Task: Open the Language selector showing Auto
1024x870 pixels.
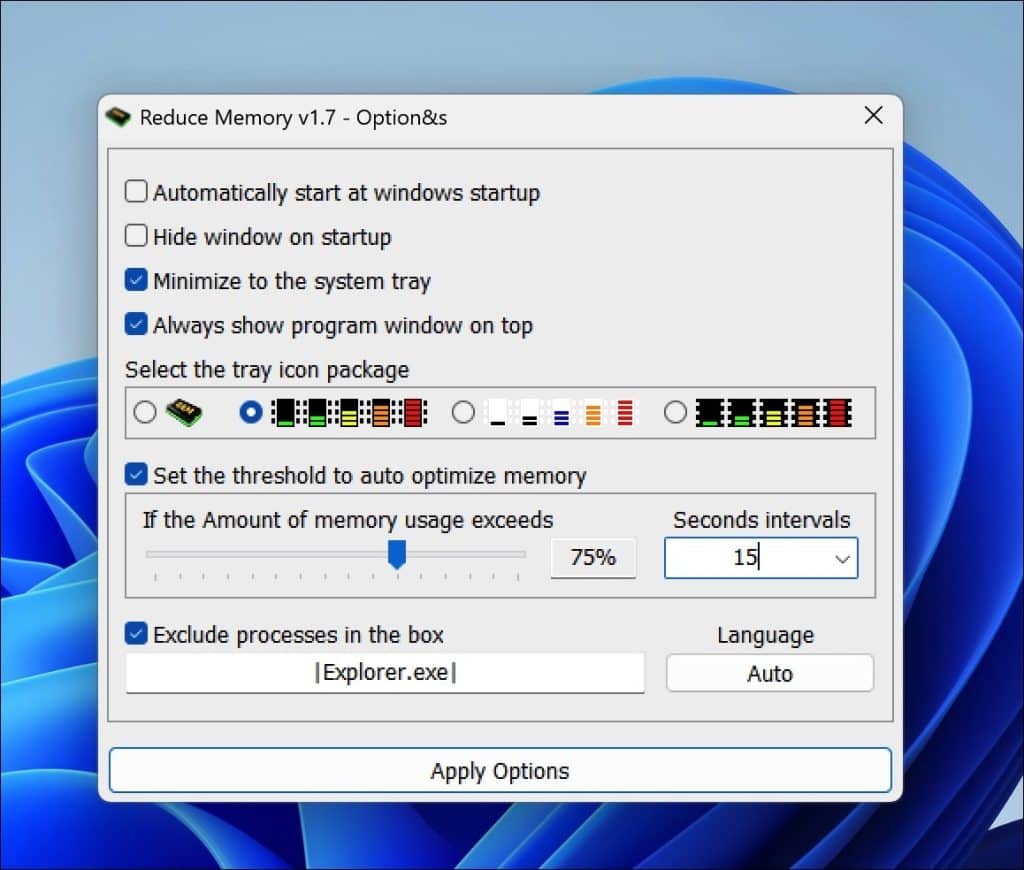Action: point(770,673)
